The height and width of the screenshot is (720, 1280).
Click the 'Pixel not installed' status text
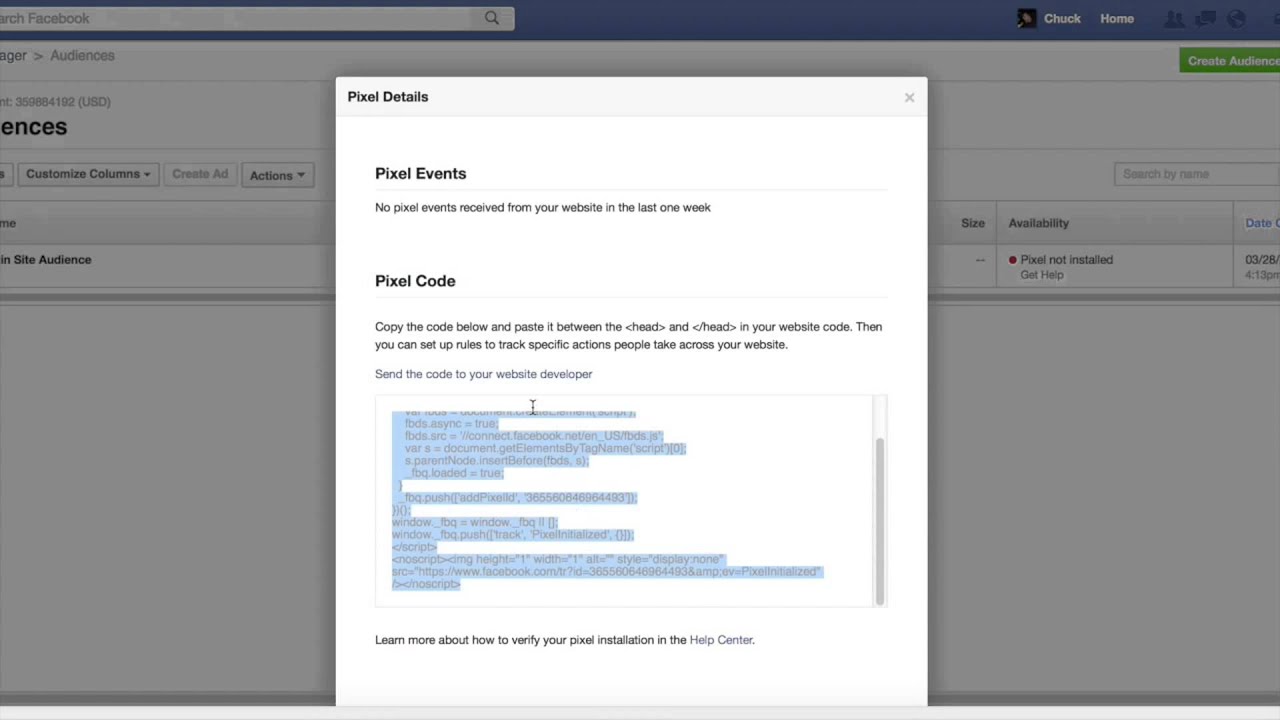coord(1066,260)
